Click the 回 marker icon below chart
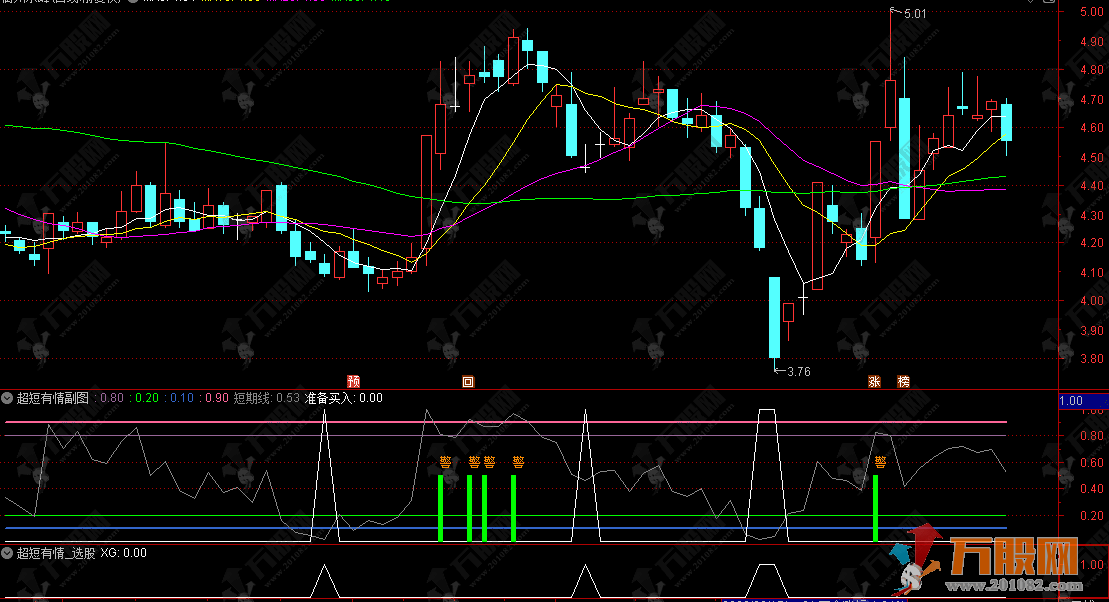 coord(467,381)
